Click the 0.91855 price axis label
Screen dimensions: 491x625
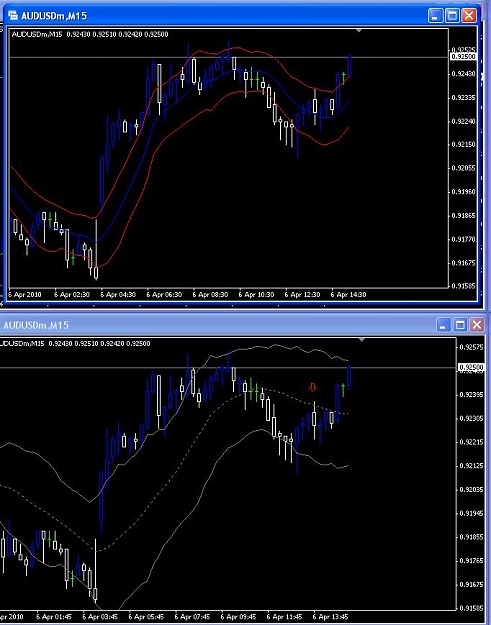471,537
